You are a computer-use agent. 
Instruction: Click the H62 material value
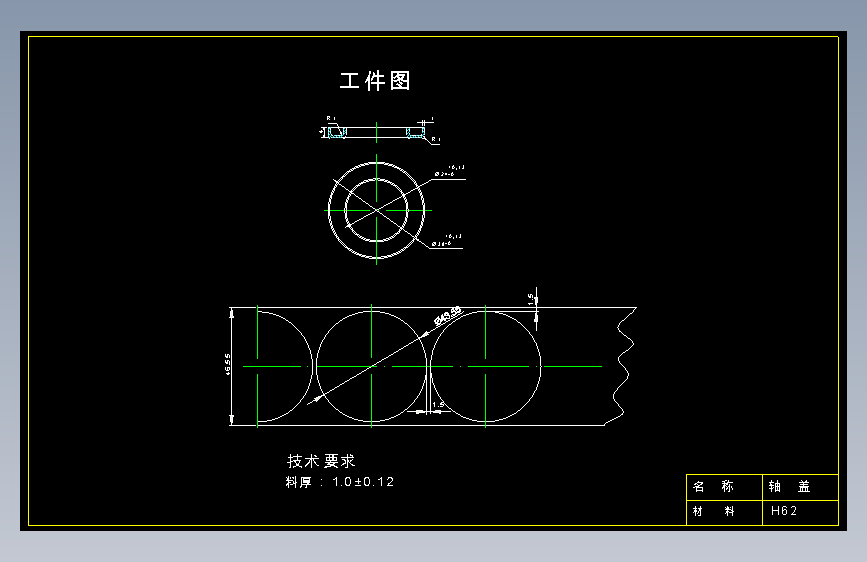pos(784,511)
